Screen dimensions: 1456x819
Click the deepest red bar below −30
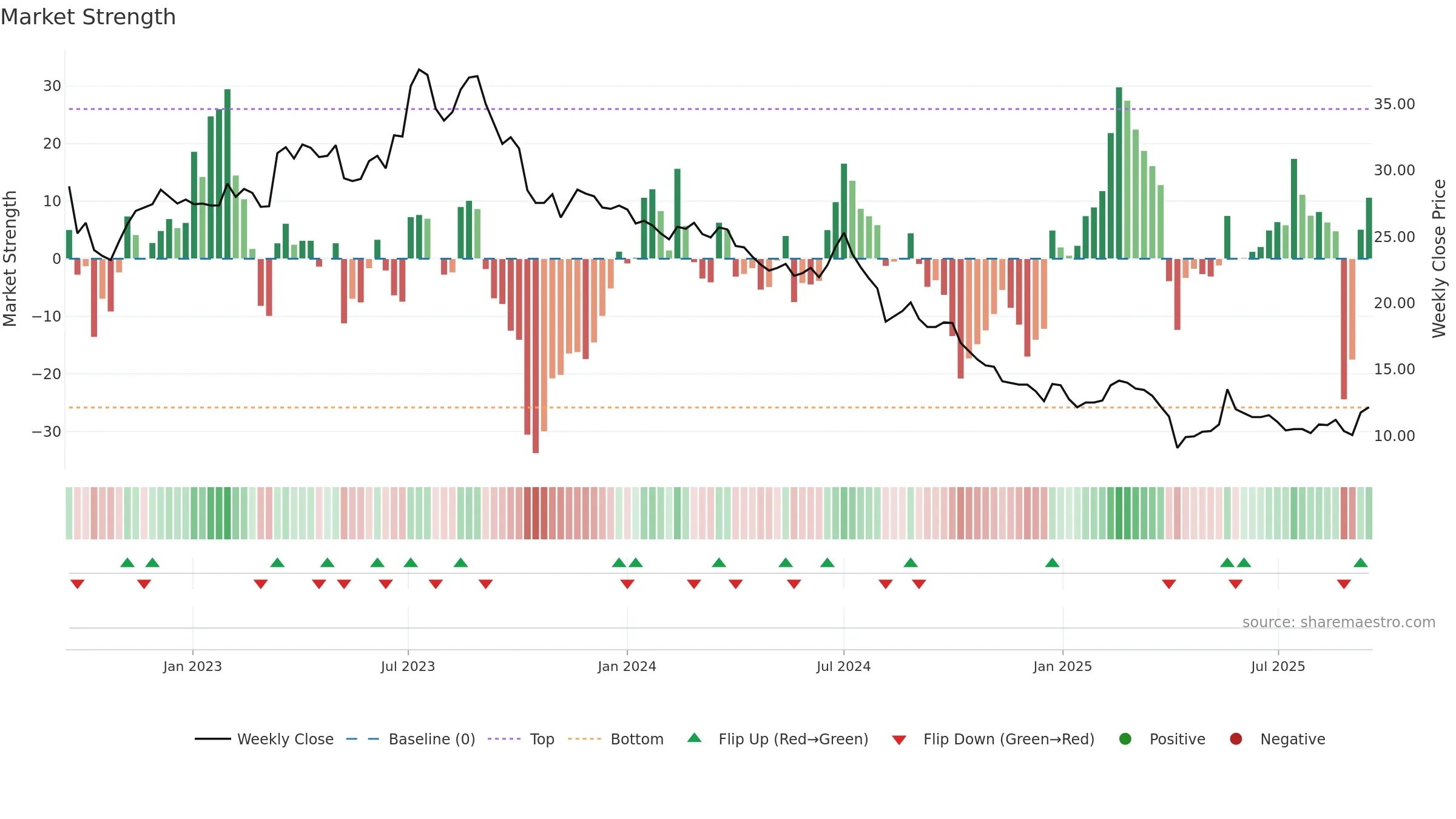click(x=536, y=356)
